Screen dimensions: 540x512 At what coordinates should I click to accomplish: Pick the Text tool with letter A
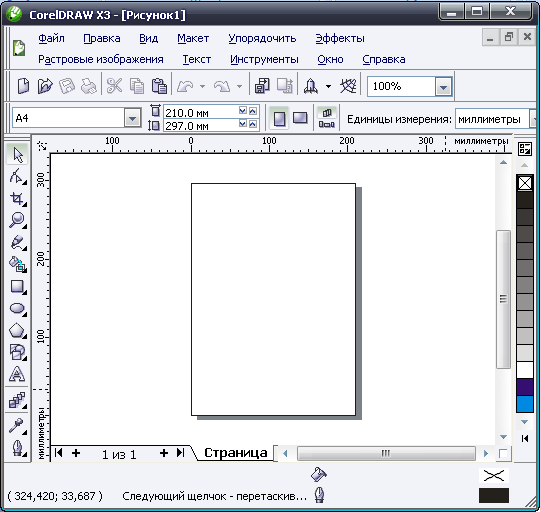[17, 374]
